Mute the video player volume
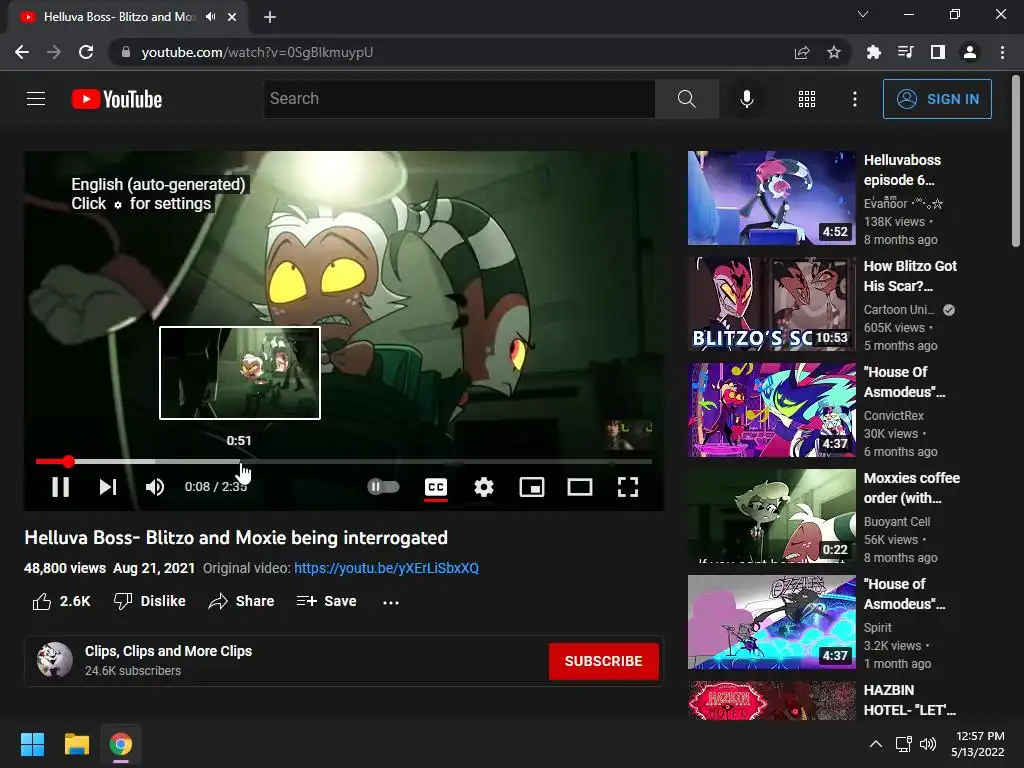The image size is (1024, 768). (155, 487)
